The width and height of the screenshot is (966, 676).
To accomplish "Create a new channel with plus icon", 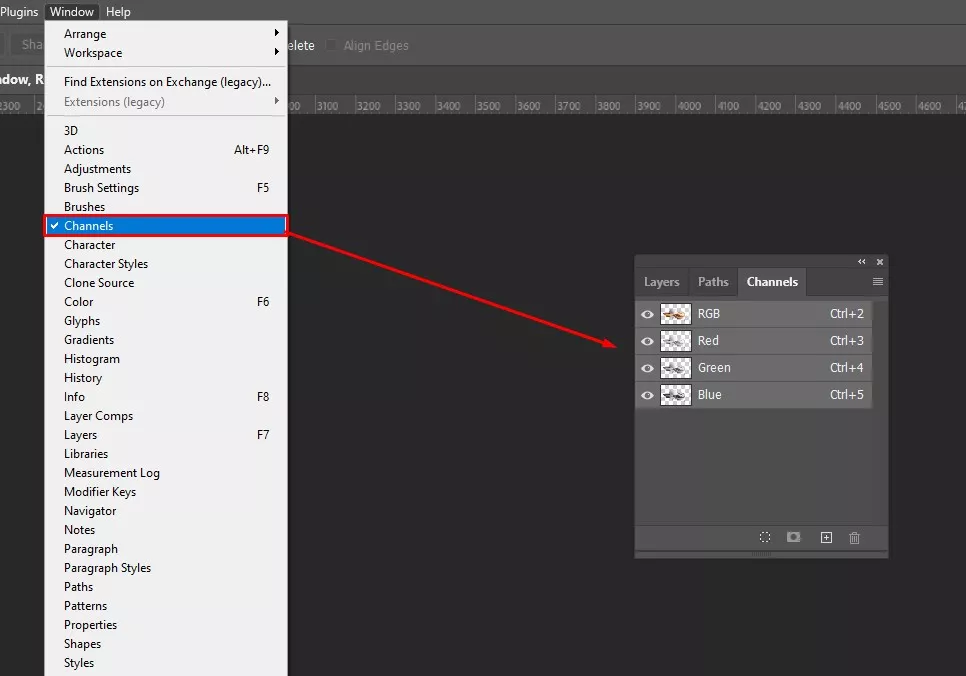I will coord(826,537).
